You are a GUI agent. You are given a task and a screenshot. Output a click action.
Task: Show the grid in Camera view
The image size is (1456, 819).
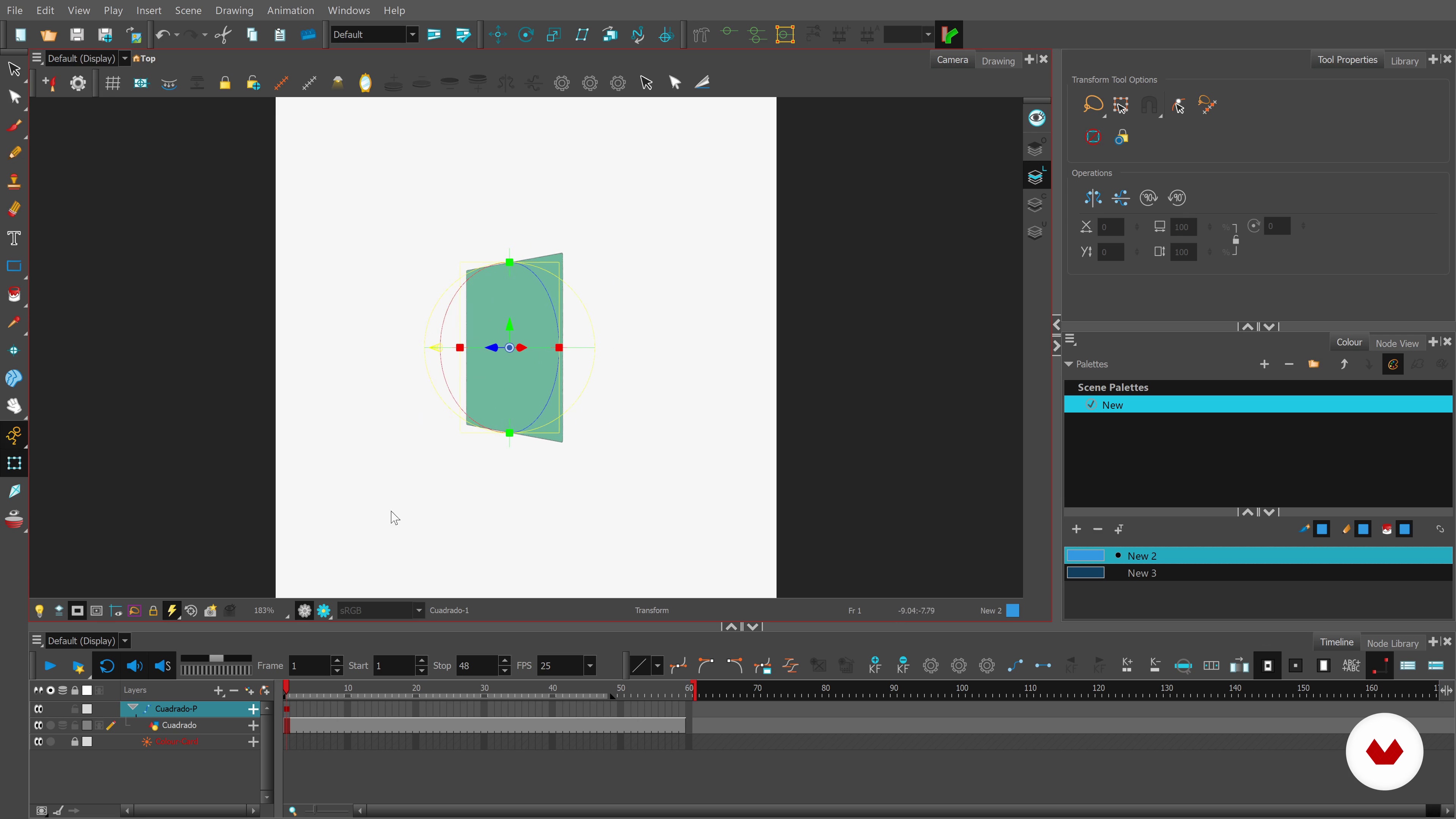coord(113,83)
